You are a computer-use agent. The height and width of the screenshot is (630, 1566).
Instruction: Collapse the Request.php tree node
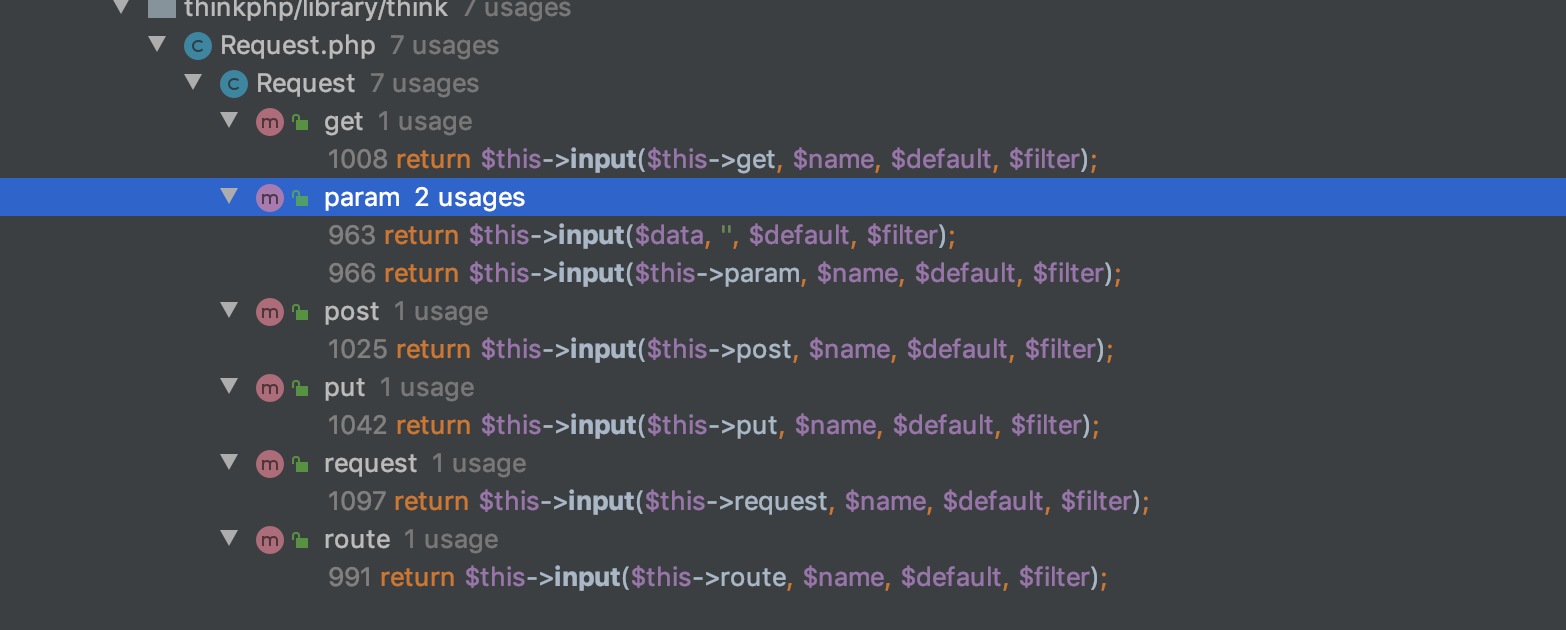pos(157,45)
